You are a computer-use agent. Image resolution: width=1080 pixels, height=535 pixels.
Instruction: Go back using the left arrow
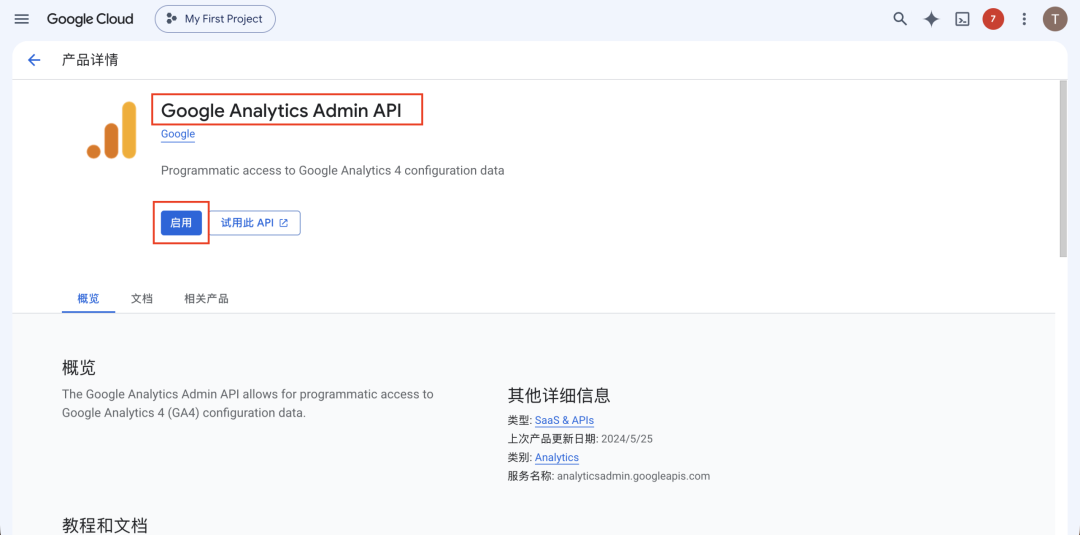[34, 60]
